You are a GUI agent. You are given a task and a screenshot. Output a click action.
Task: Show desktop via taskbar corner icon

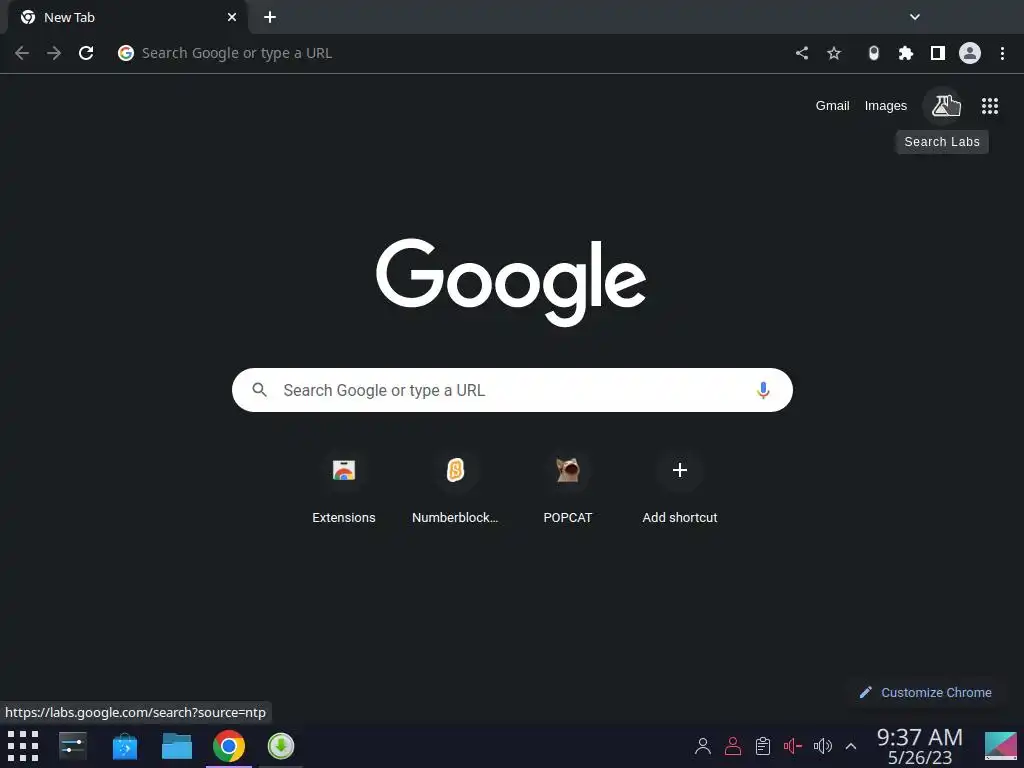click(x=1000, y=746)
